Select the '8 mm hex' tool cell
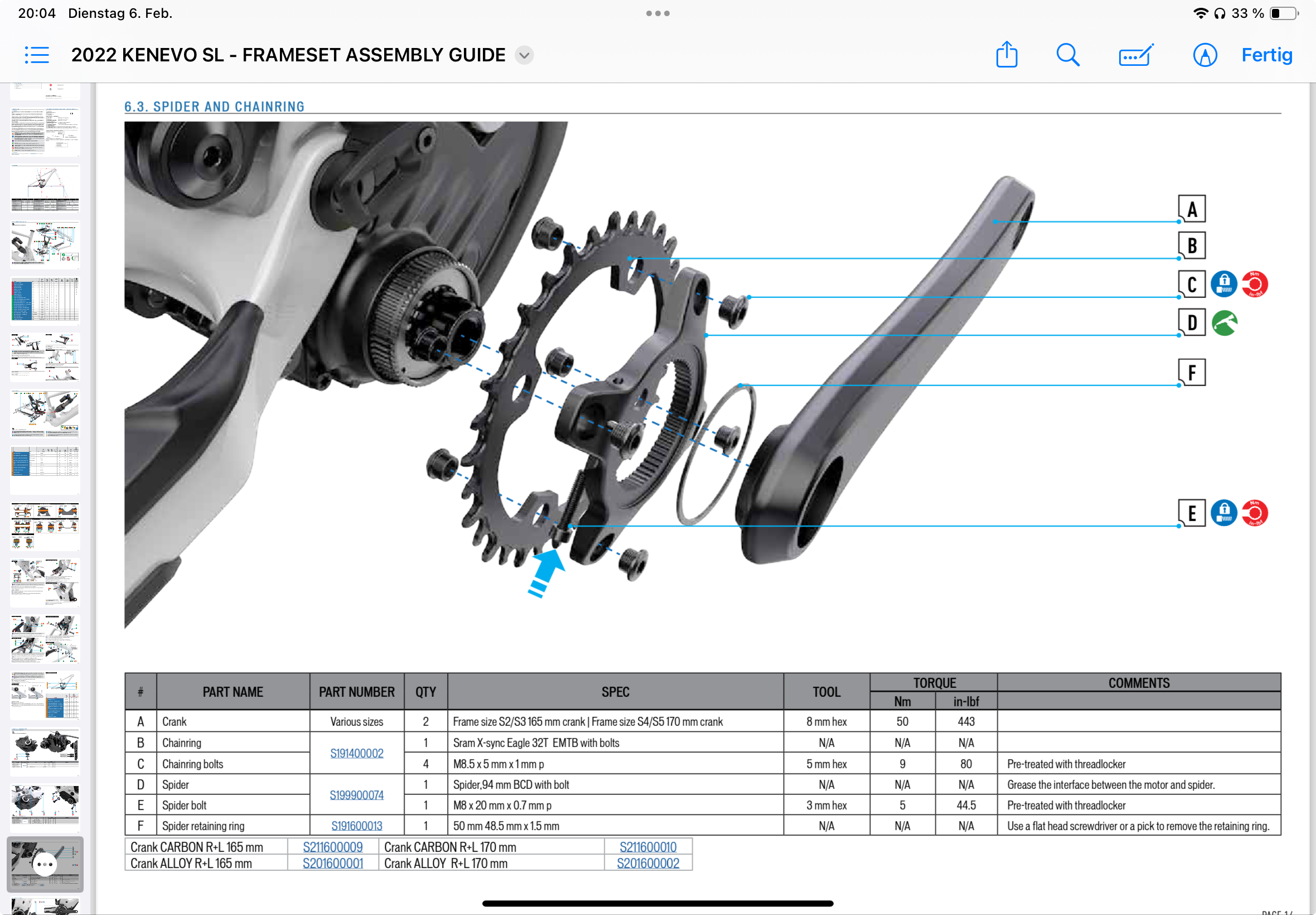The height and width of the screenshot is (915, 1316). [826, 721]
